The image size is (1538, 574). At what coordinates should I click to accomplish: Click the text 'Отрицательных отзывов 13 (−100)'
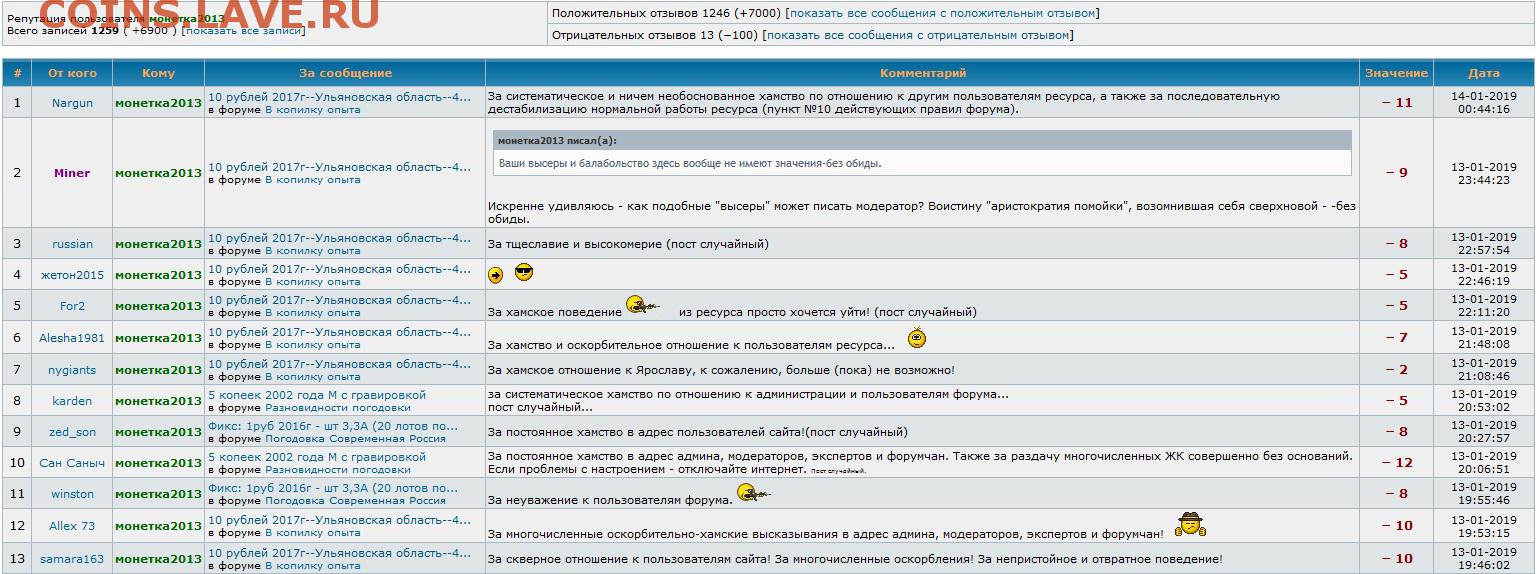click(655, 35)
